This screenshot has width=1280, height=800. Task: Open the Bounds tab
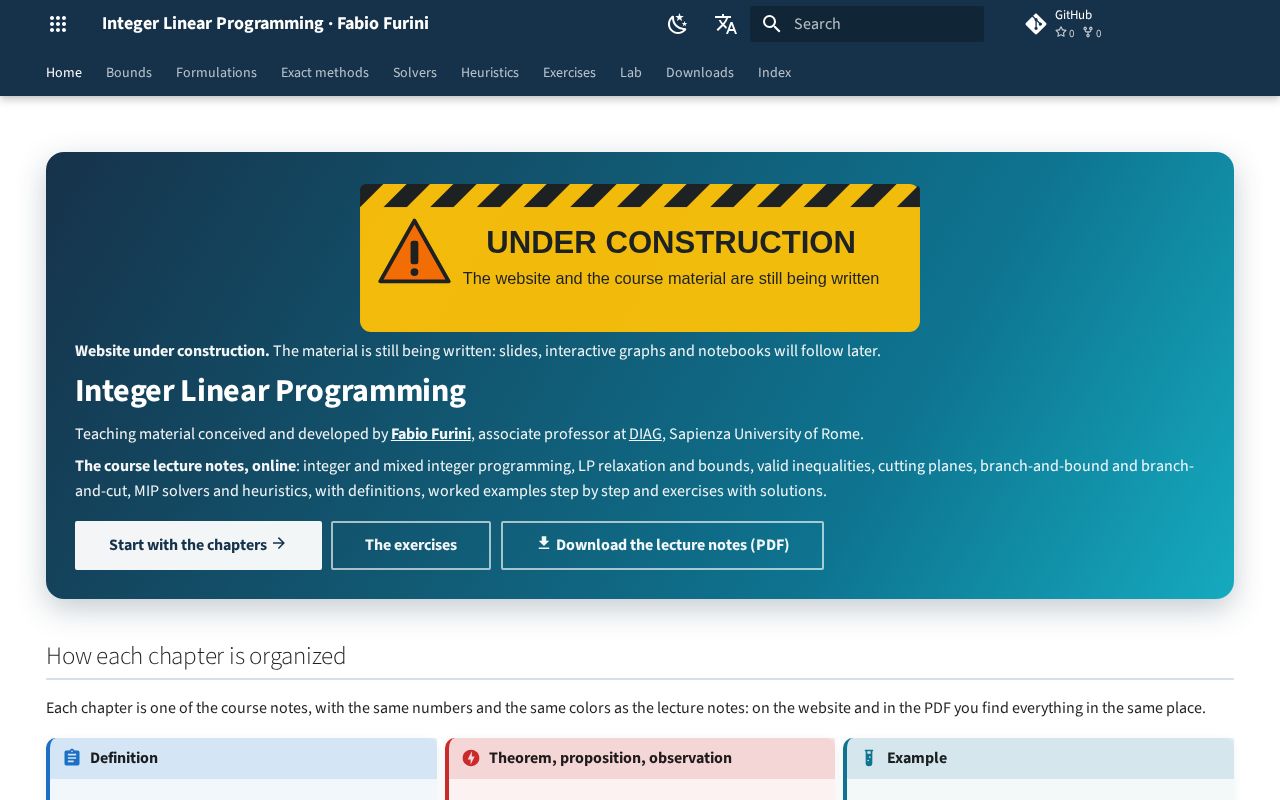(x=129, y=72)
